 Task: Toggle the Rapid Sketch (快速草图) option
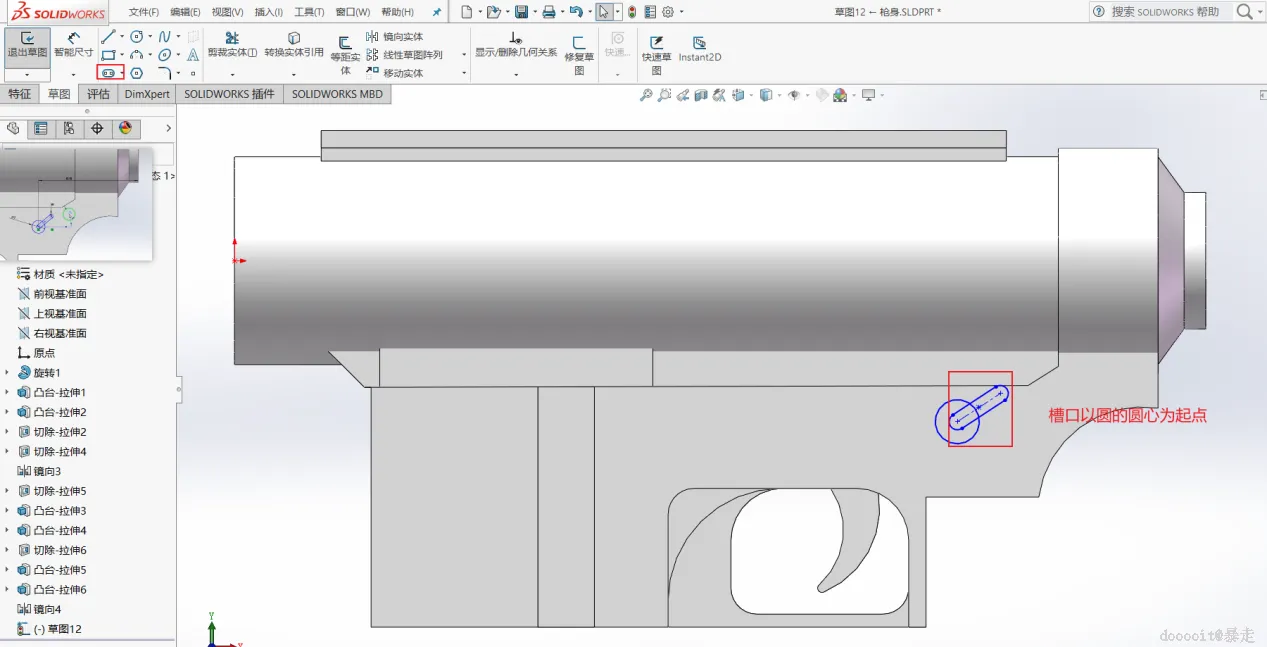(656, 50)
